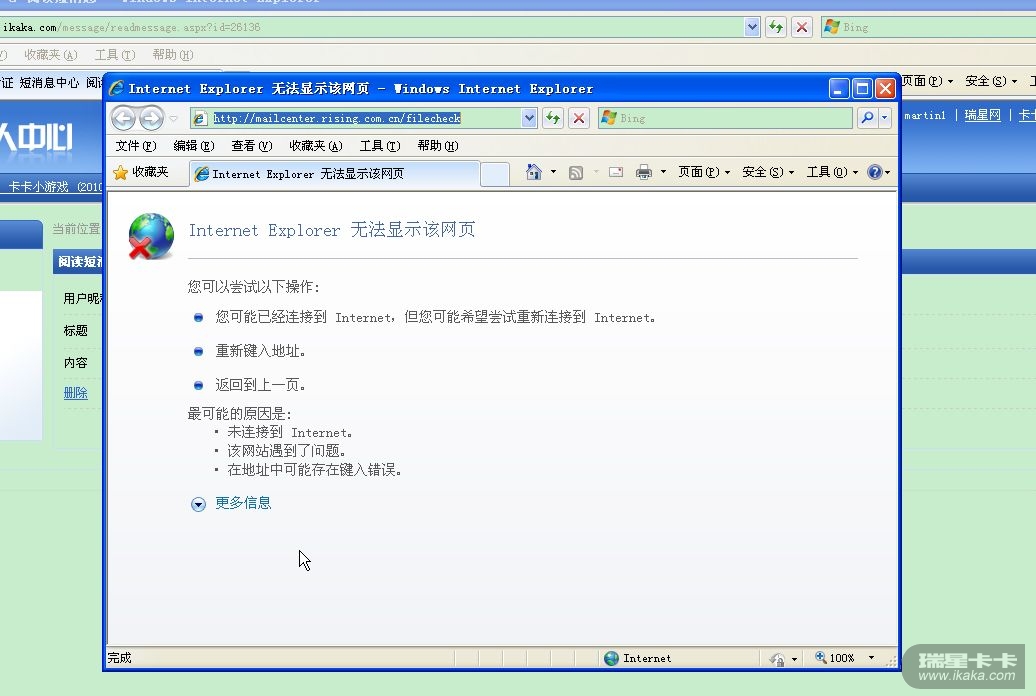This screenshot has height=696, width=1036.
Task: Click the mailcenter.rising.com.cn address field
Action: [x=355, y=118]
